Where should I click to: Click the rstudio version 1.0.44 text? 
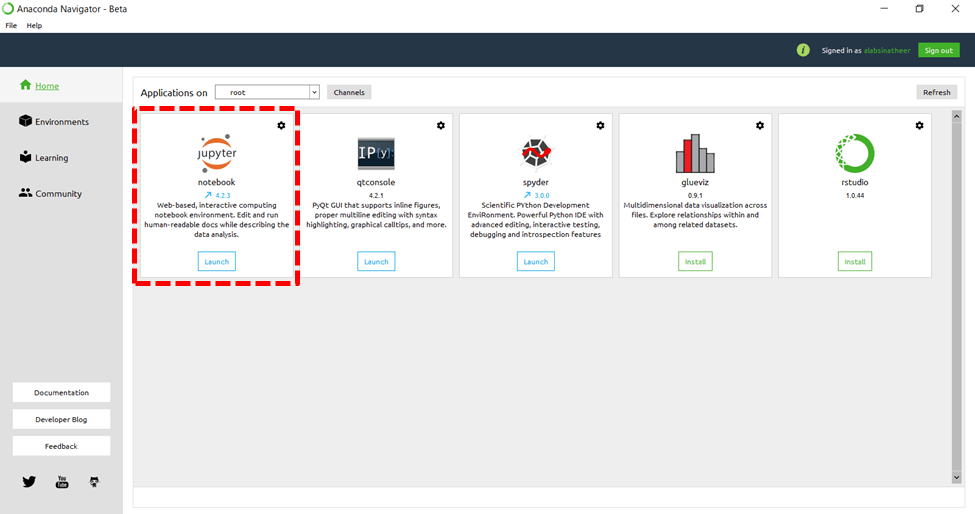pyautogui.click(x=855, y=195)
